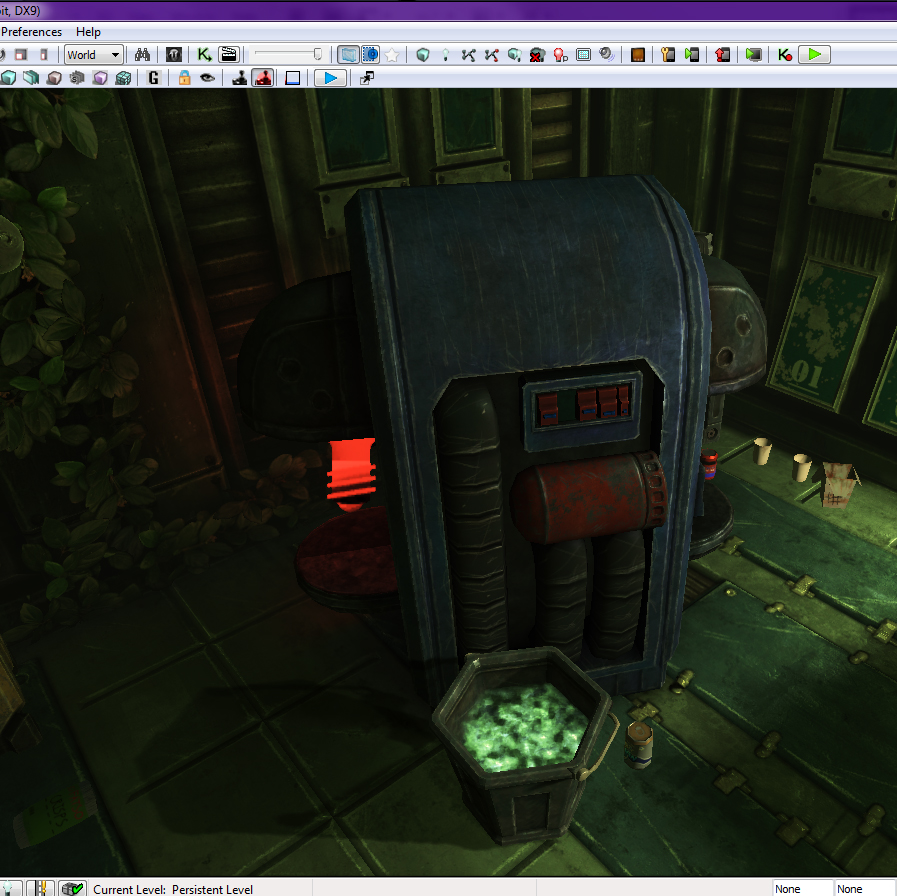Click the red X build icon
This screenshot has width=897, height=896.
pyautogui.click(x=537, y=55)
